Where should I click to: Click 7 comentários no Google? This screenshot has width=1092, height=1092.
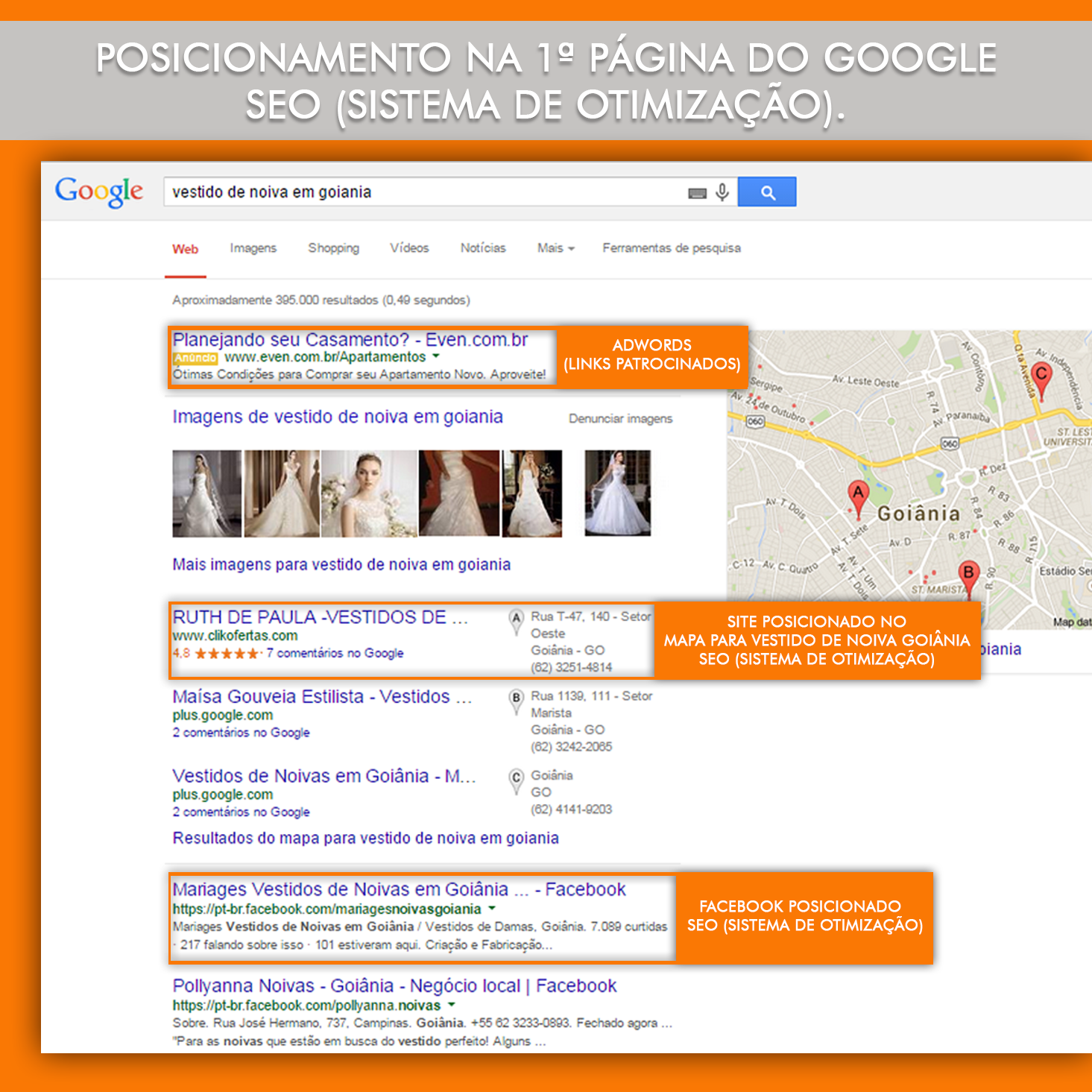335,654
